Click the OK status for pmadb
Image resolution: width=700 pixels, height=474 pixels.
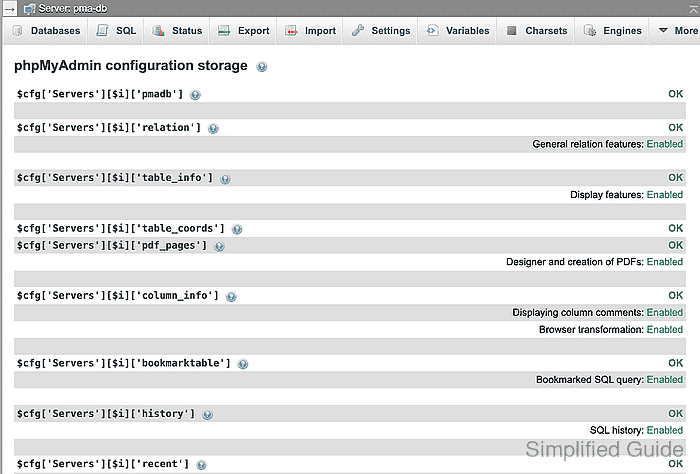tap(675, 94)
